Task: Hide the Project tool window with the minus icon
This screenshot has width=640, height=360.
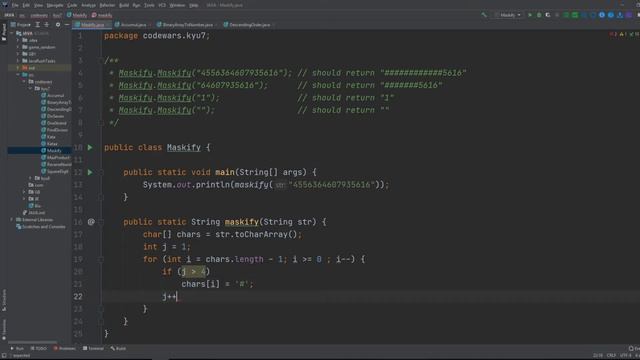Action: 67,25
